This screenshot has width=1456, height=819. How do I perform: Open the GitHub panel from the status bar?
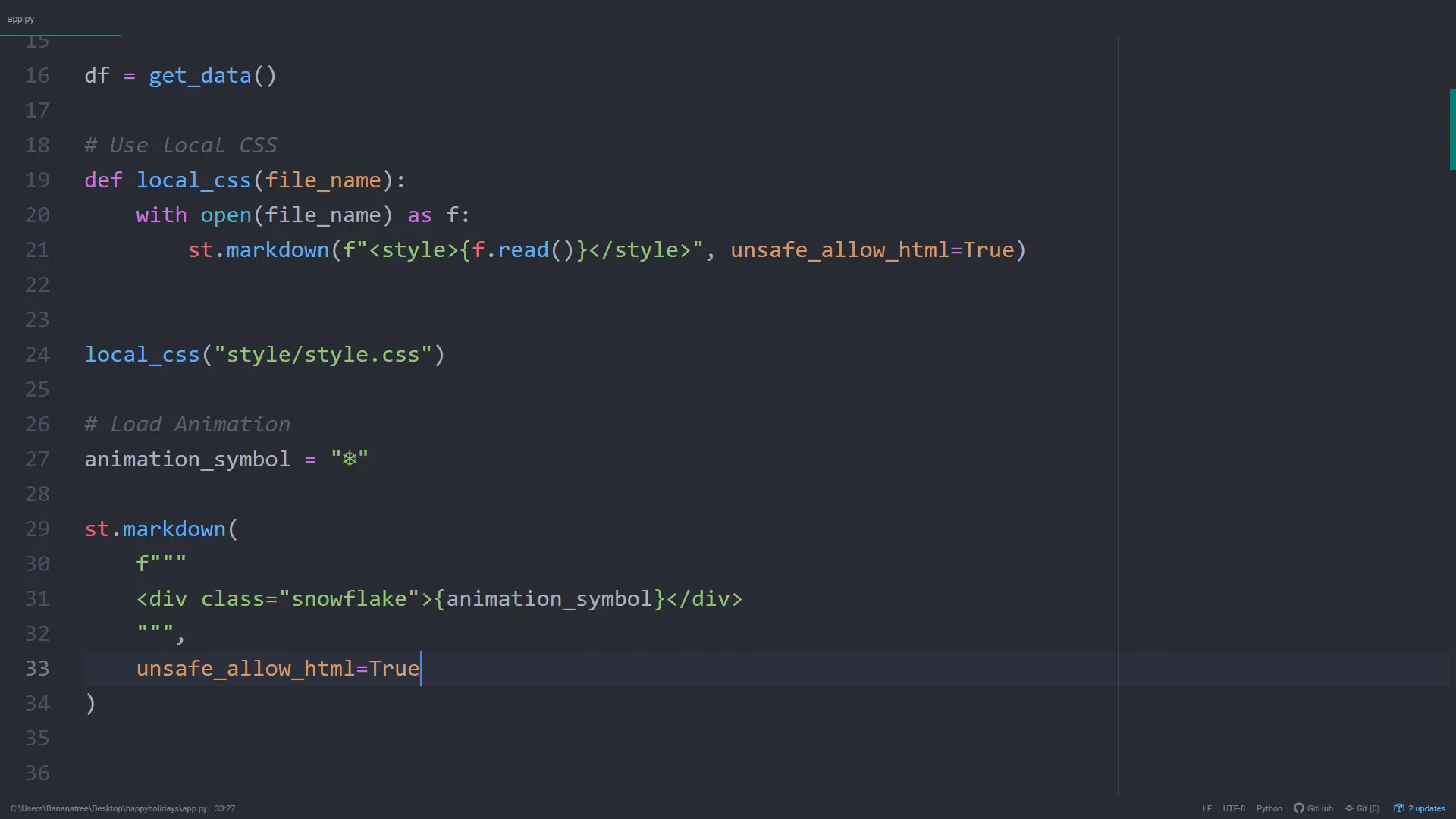[1313, 808]
